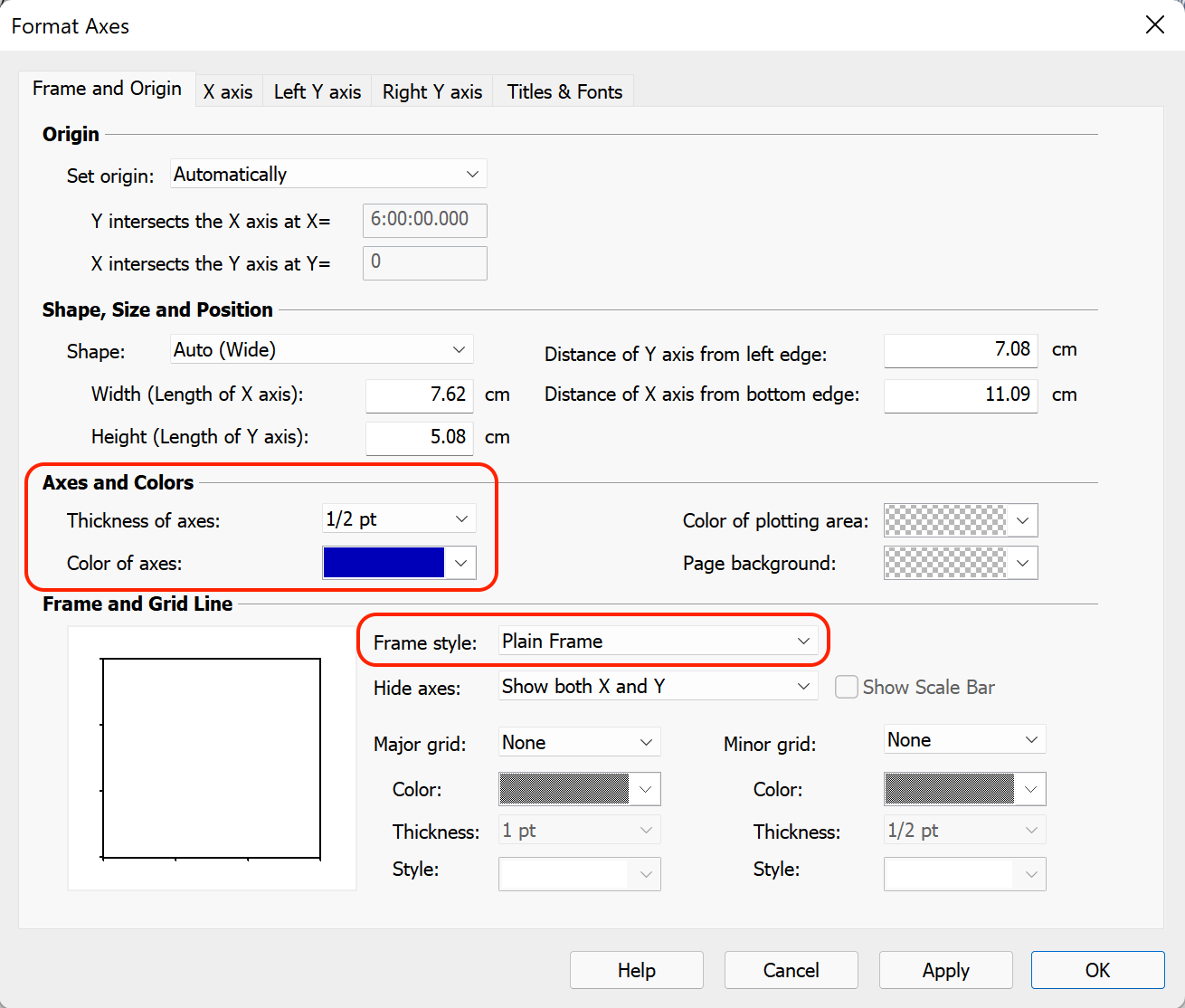Viewport: 1185px width, 1008px height.
Task: Open Thickness of axes dropdown
Action: coord(399,518)
